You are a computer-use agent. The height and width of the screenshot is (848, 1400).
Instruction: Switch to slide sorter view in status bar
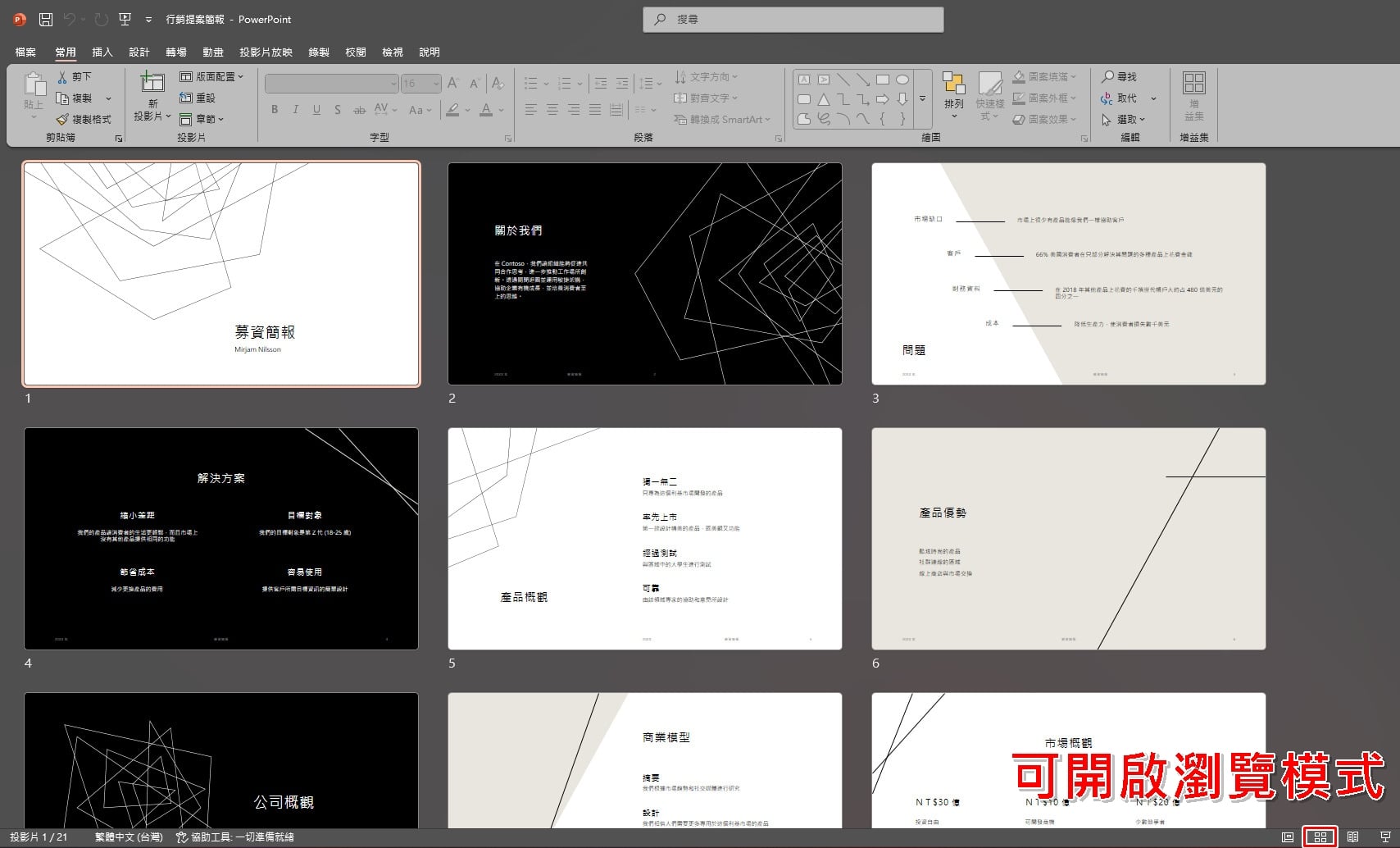click(x=1320, y=837)
